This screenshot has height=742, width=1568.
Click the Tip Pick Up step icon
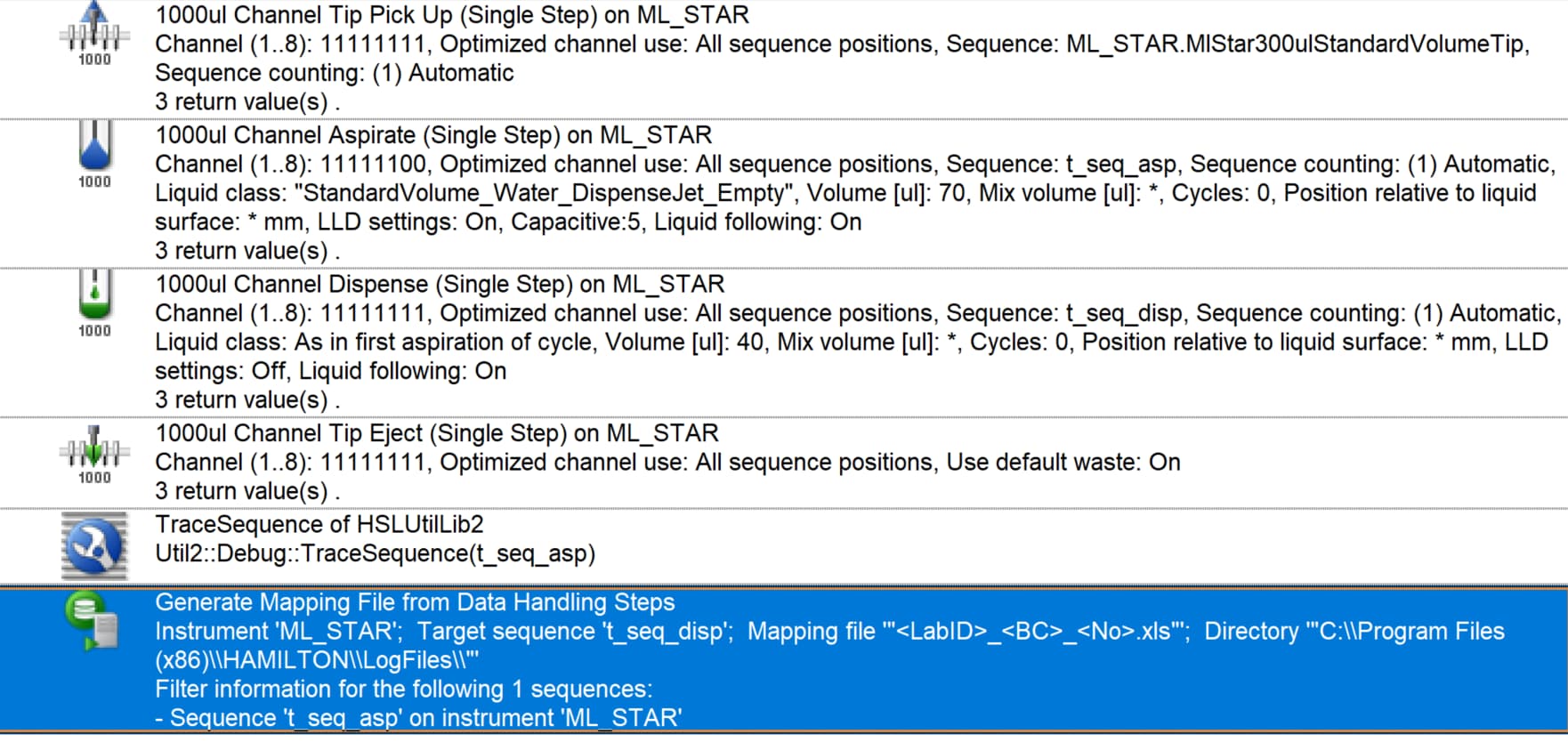point(94,34)
